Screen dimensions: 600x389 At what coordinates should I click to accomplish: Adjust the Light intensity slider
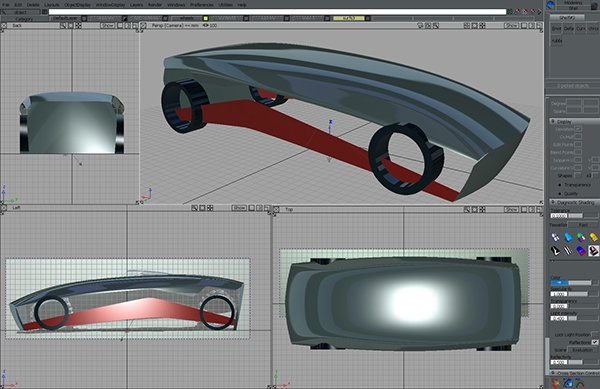[583, 318]
